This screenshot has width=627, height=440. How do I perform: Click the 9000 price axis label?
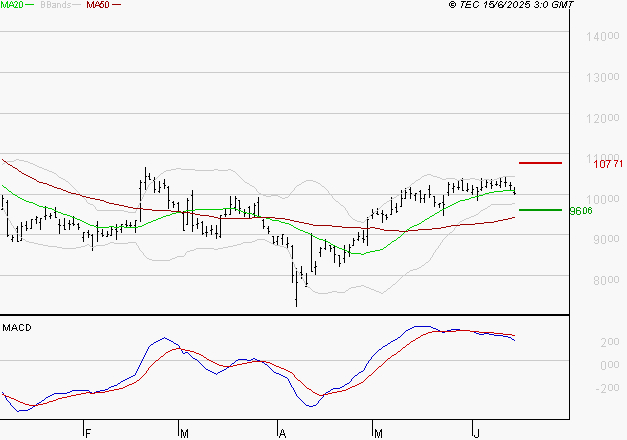coord(606,239)
